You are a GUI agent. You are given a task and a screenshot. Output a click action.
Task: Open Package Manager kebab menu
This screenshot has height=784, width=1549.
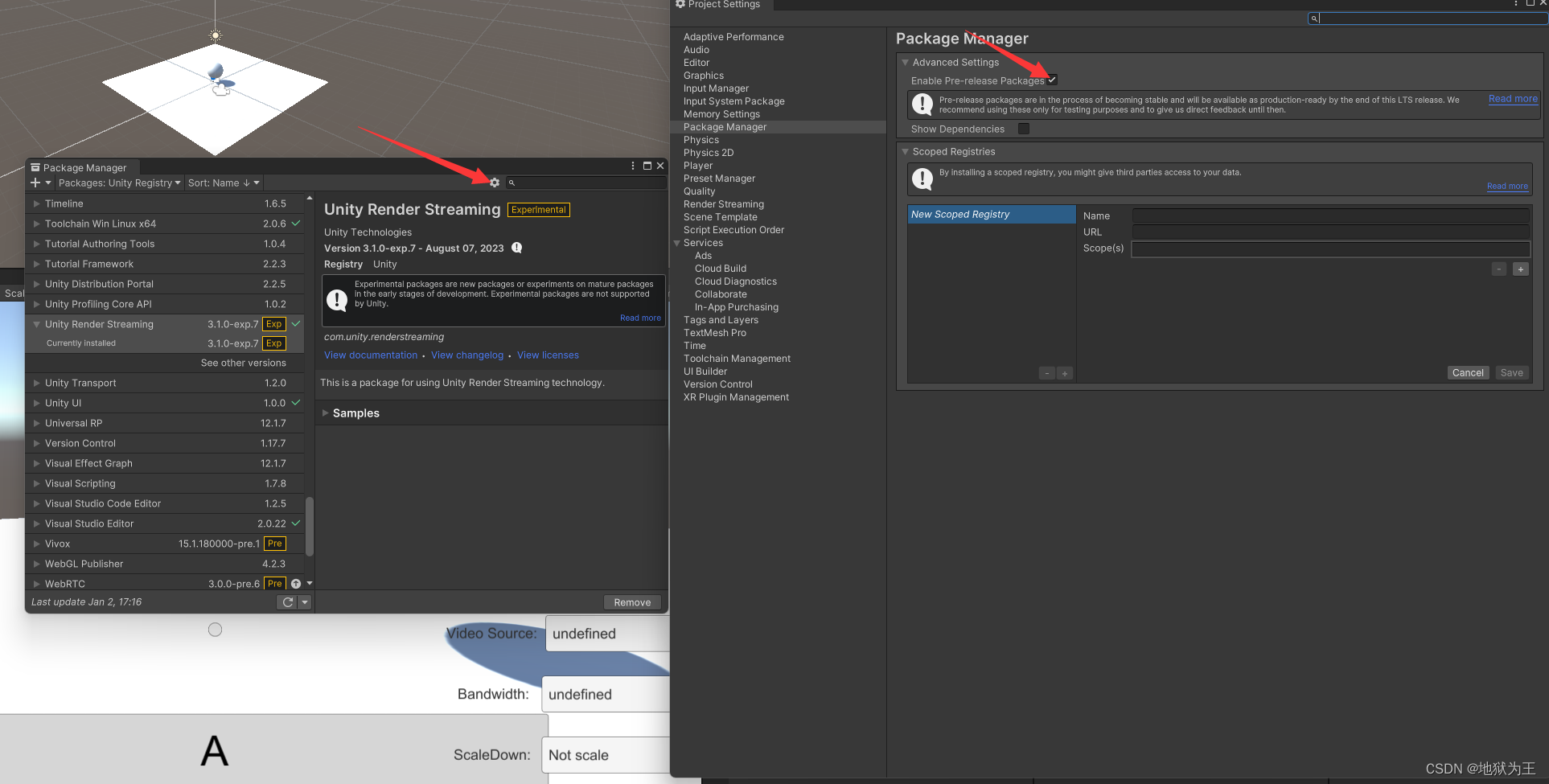tap(633, 166)
